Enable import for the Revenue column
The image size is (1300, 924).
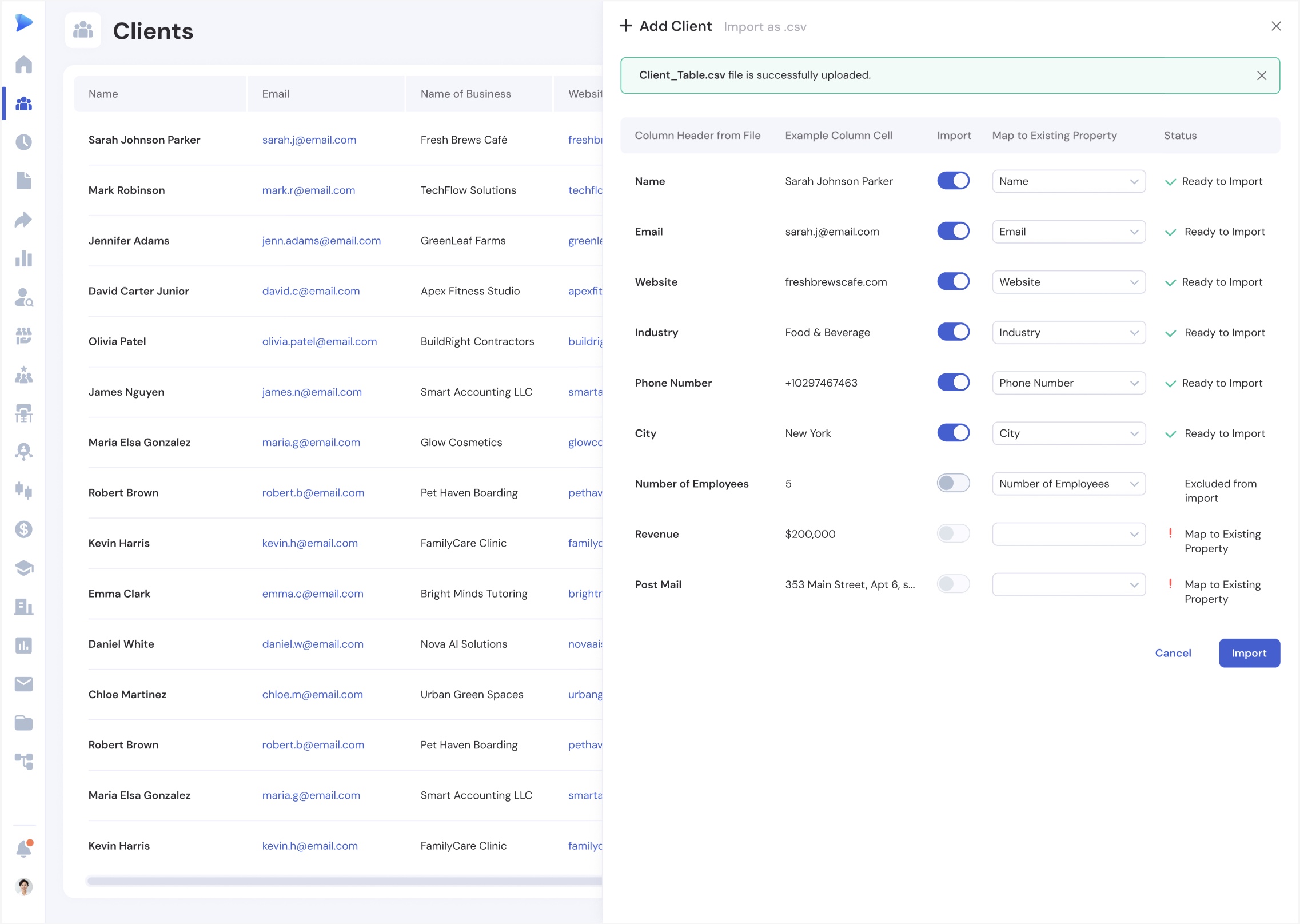click(x=953, y=533)
